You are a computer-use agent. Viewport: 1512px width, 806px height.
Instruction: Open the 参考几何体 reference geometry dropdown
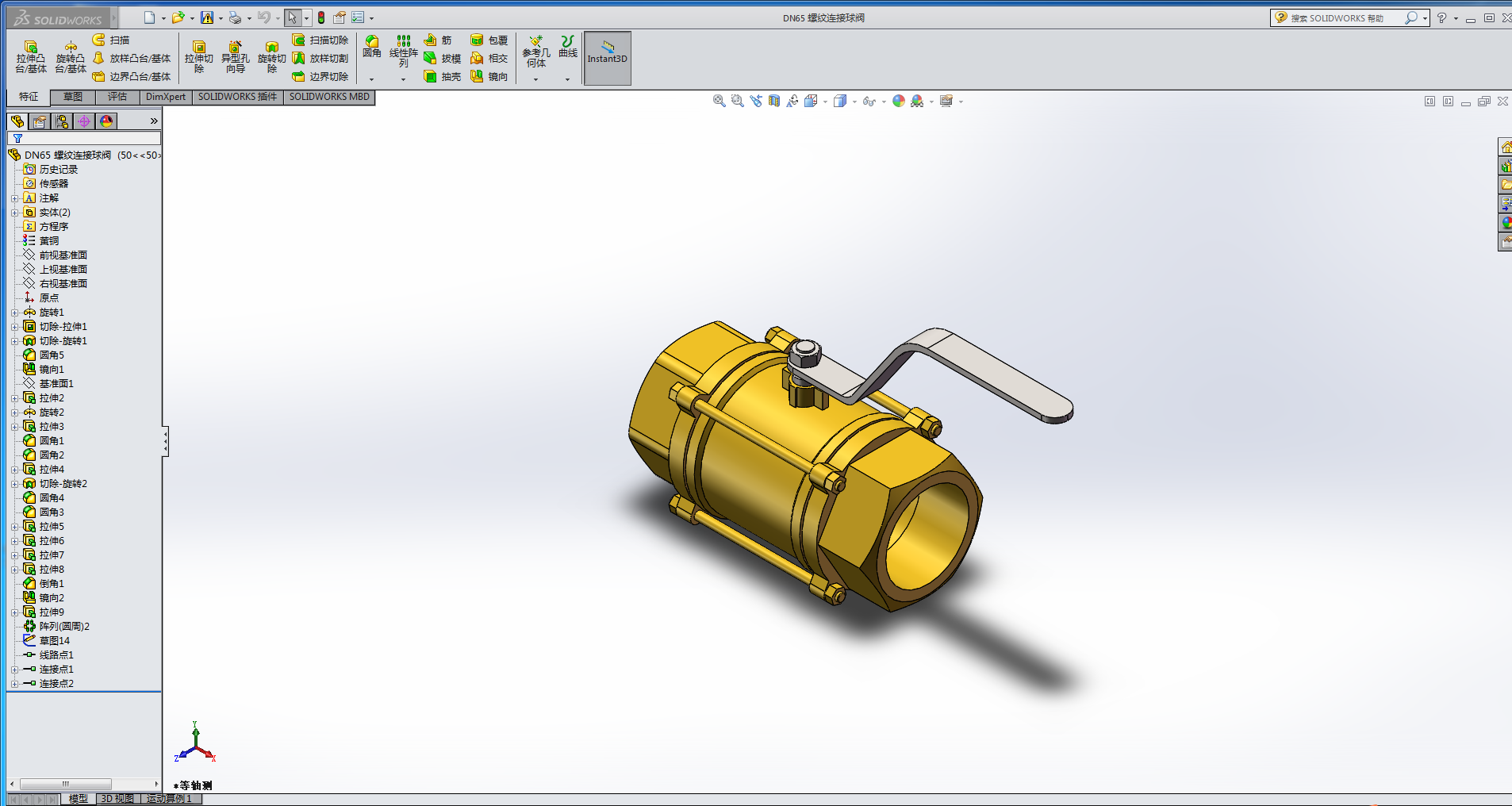click(x=535, y=79)
